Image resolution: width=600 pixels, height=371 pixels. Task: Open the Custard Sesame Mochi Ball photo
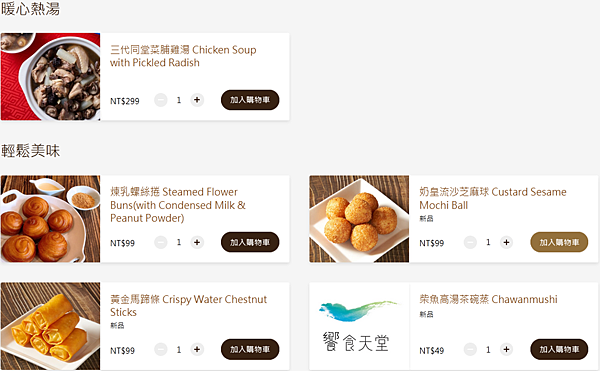[x=359, y=219]
